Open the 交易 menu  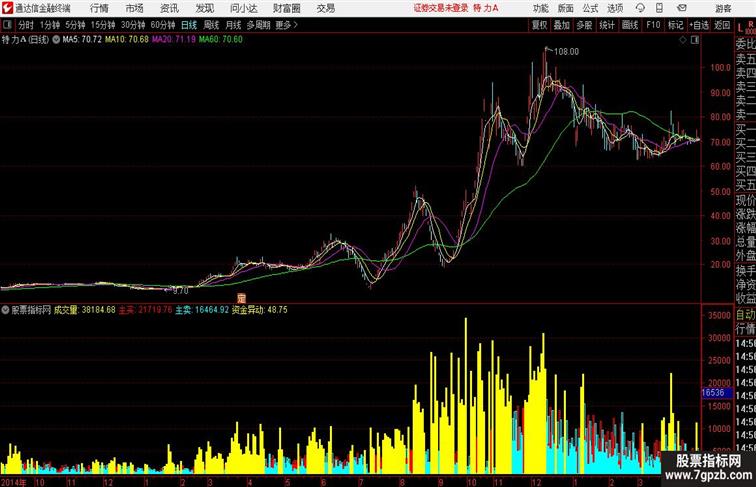click(x=325, y=8)
